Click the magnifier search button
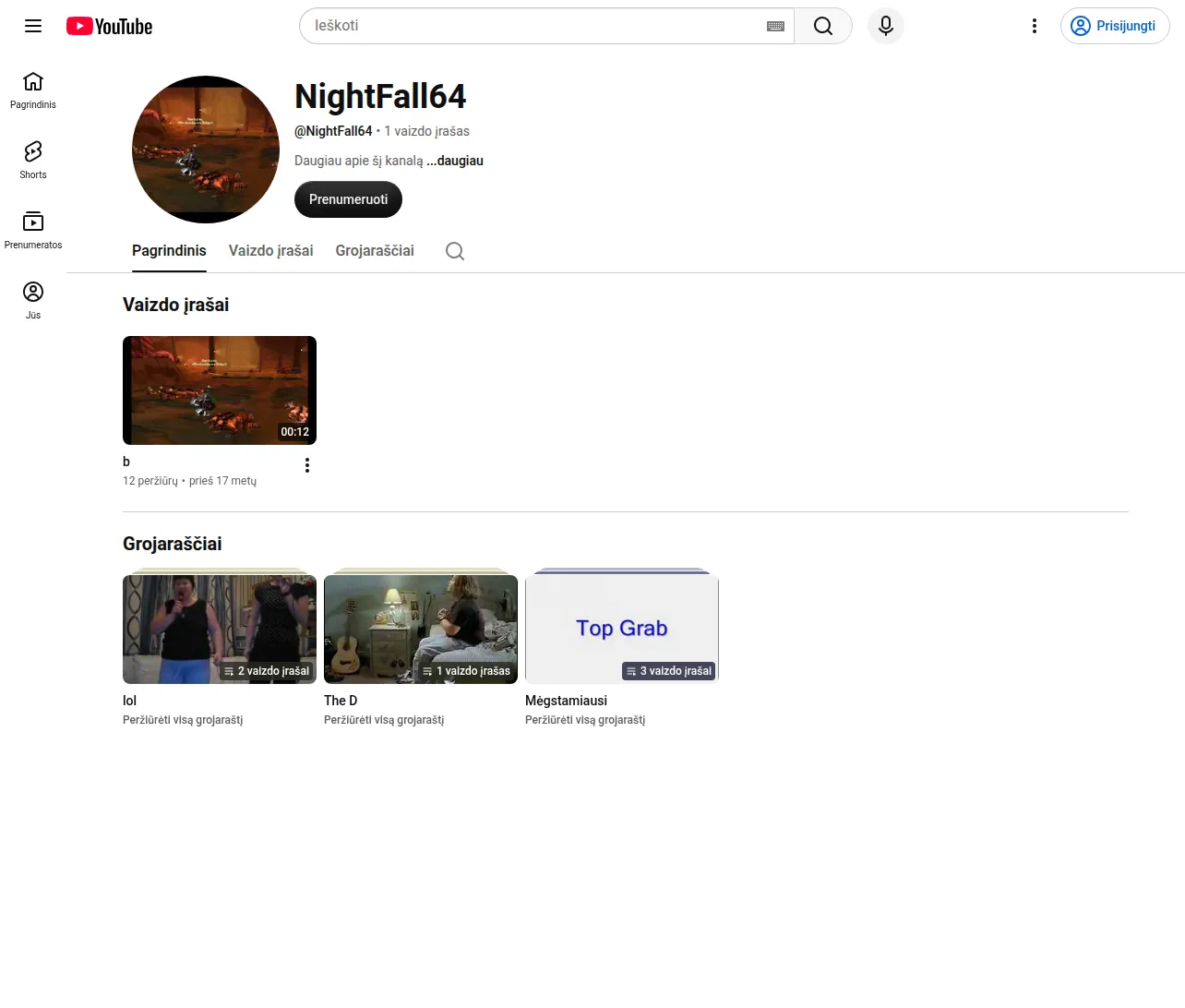The height and width of the screenshot is (1008, 1185). pyautogui.click(x=823, y=26)
